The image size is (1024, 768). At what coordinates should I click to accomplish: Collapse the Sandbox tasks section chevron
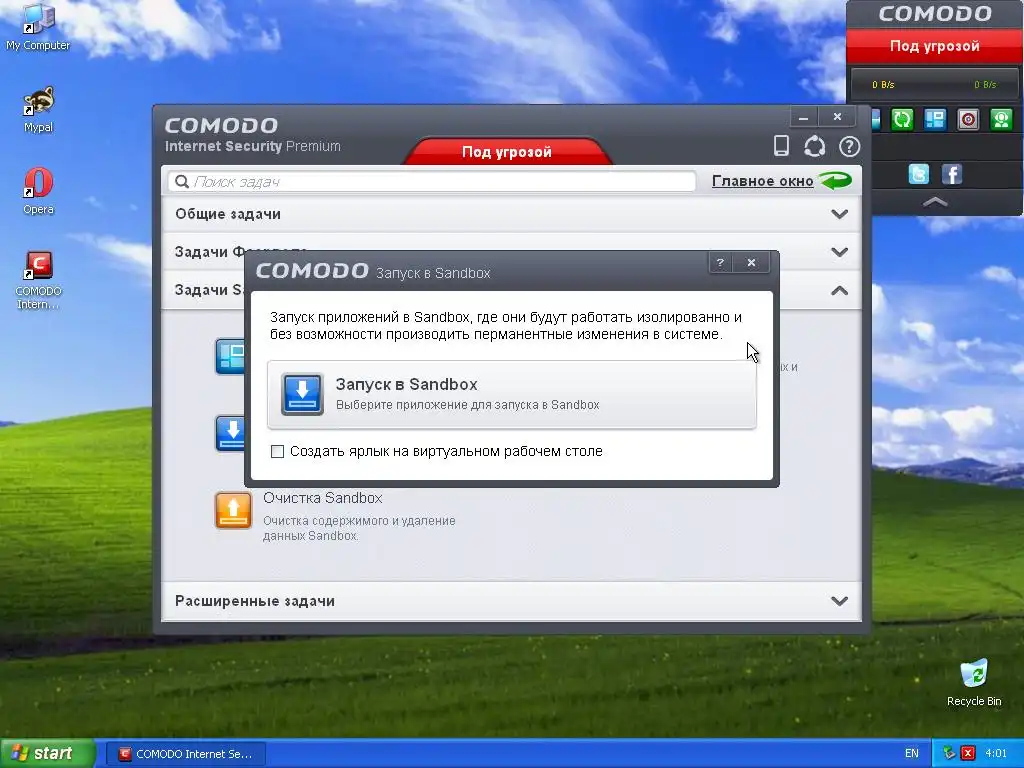point(839,291)
